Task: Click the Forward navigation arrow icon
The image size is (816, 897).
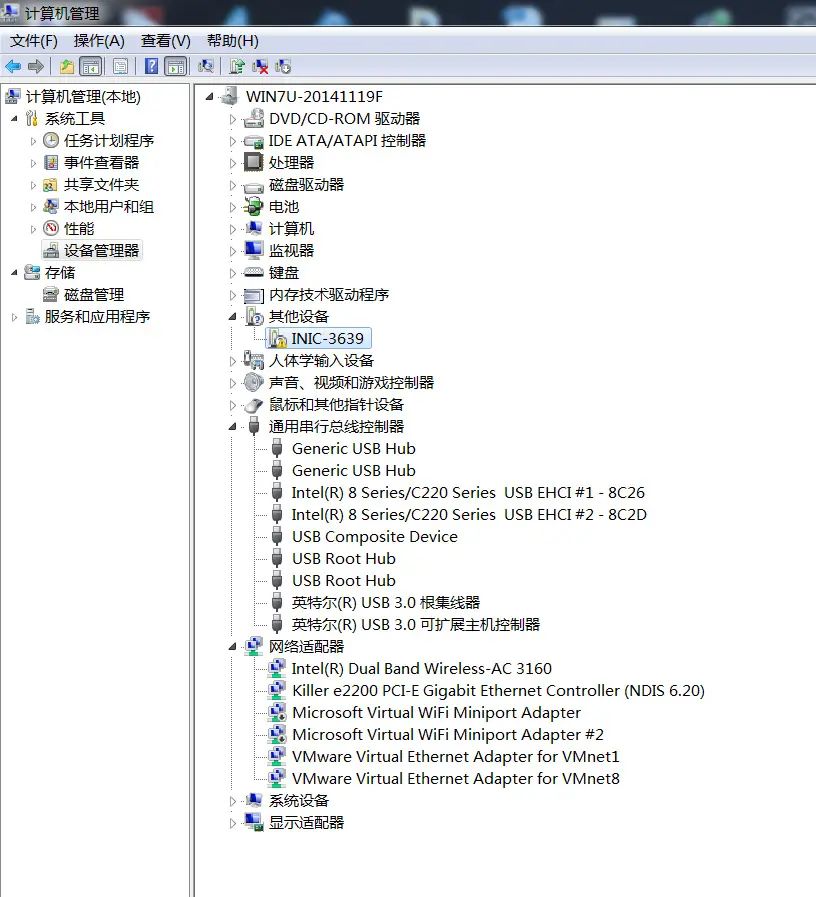Action: tap(34, 66)
